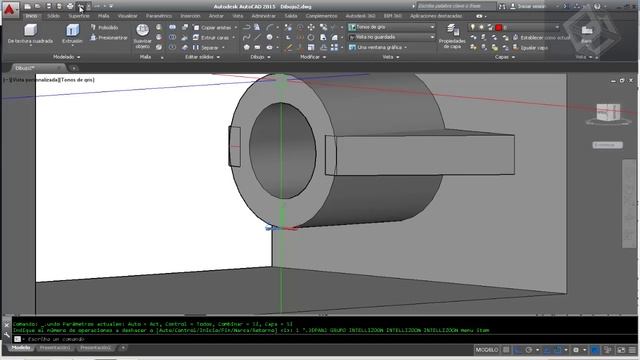Screen dimensions: 640x360
Task: Click the Base view icon
Action: tap(587, 33)
